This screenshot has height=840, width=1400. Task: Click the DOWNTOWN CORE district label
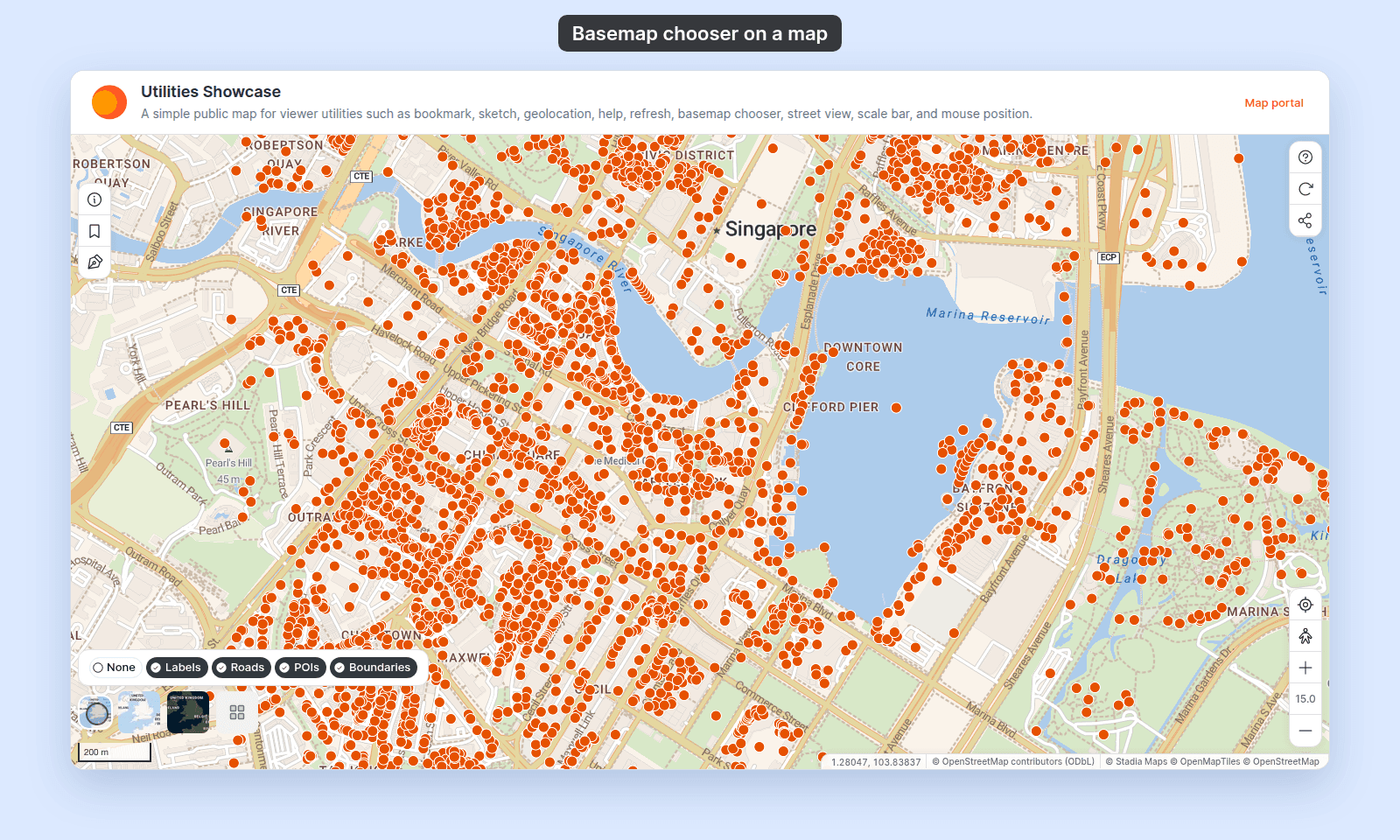click(x=863, y=357)
